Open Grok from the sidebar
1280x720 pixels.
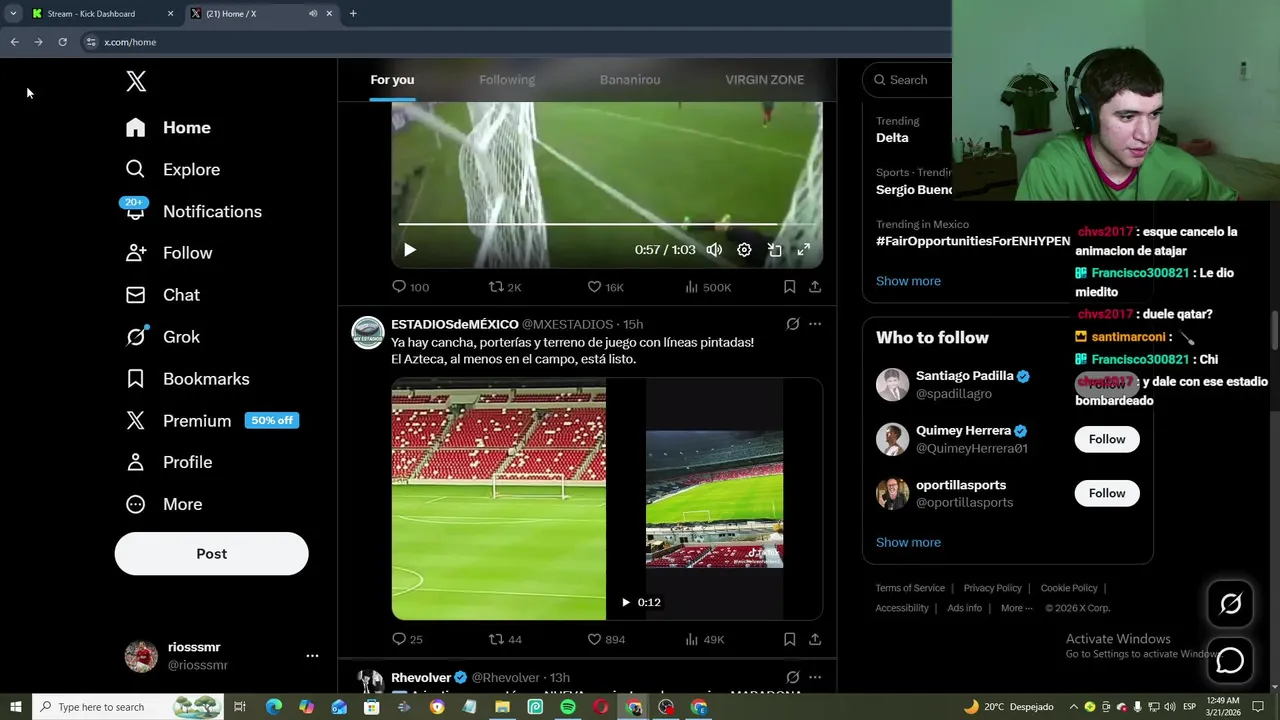point(162,337)
